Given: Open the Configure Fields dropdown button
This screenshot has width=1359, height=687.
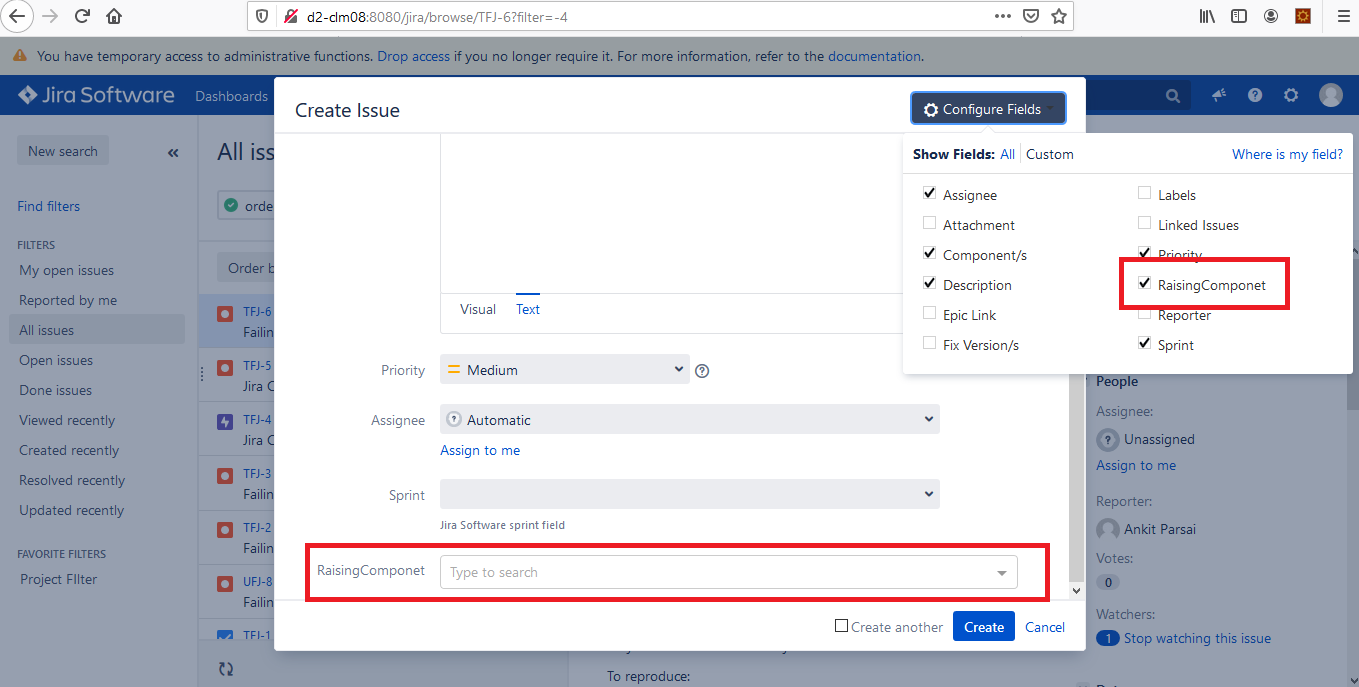Looking at the screenshot, I should [988, 109].
